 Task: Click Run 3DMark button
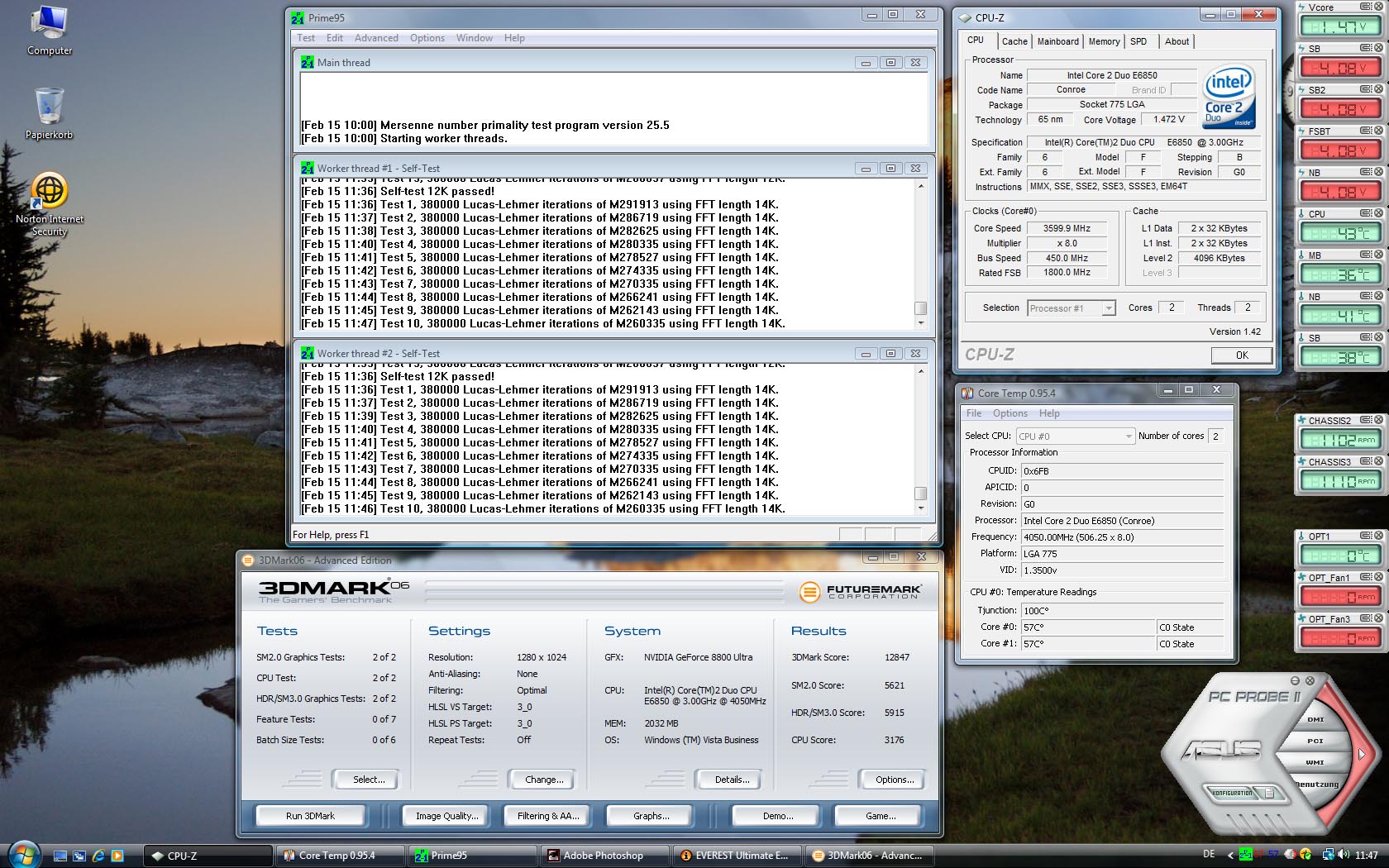click(x=310, y=816)
